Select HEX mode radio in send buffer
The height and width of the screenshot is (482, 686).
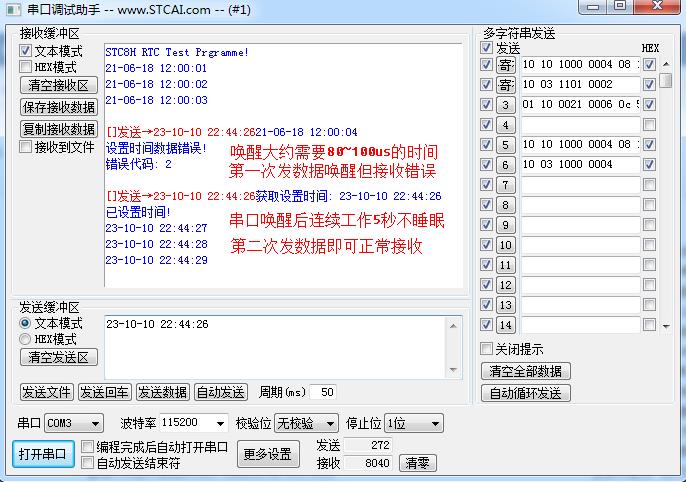point(25,339)
